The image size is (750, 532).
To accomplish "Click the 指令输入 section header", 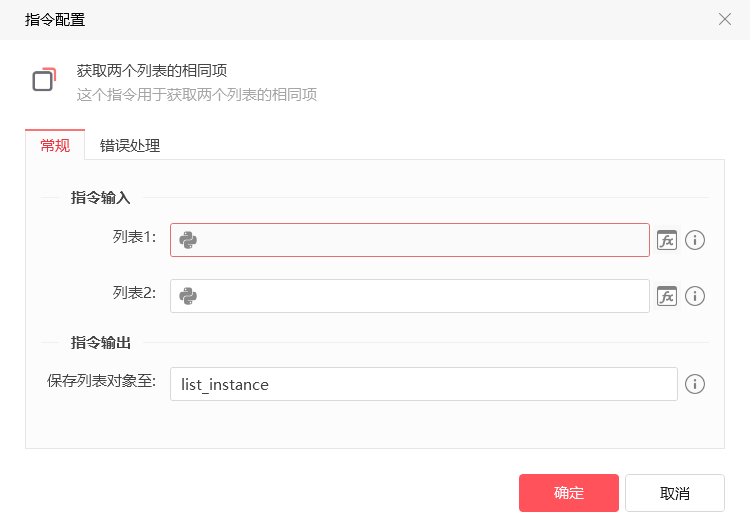I will tap(100, 198).
